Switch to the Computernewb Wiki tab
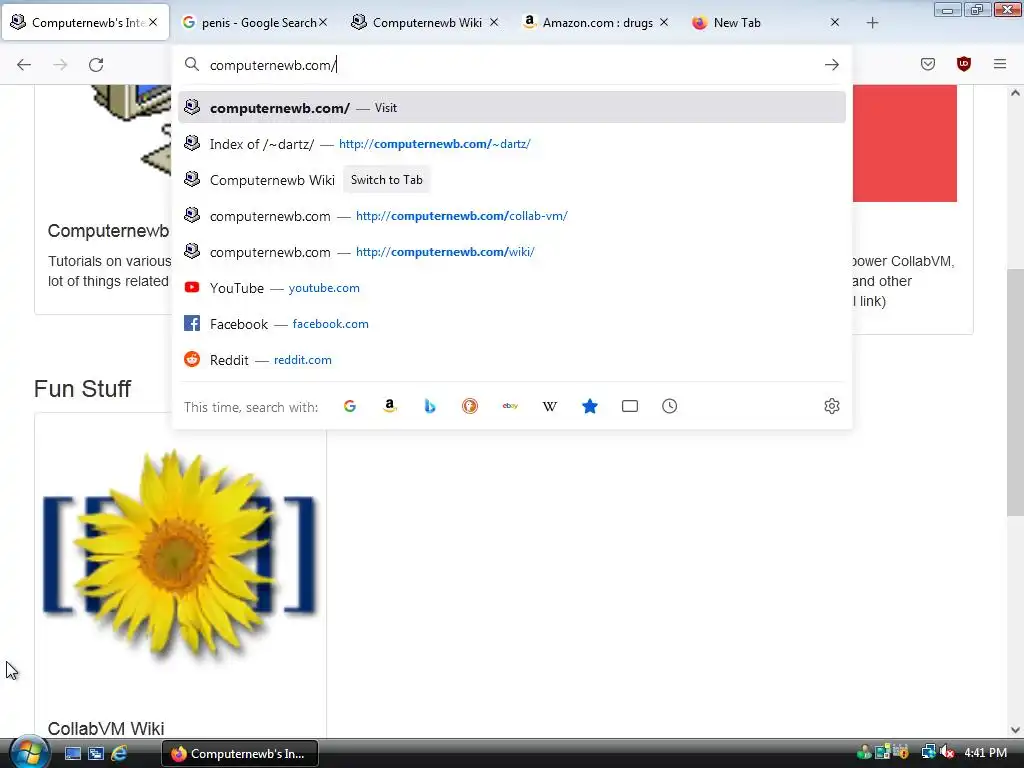 pyautogui.click(x=426, y=22)
